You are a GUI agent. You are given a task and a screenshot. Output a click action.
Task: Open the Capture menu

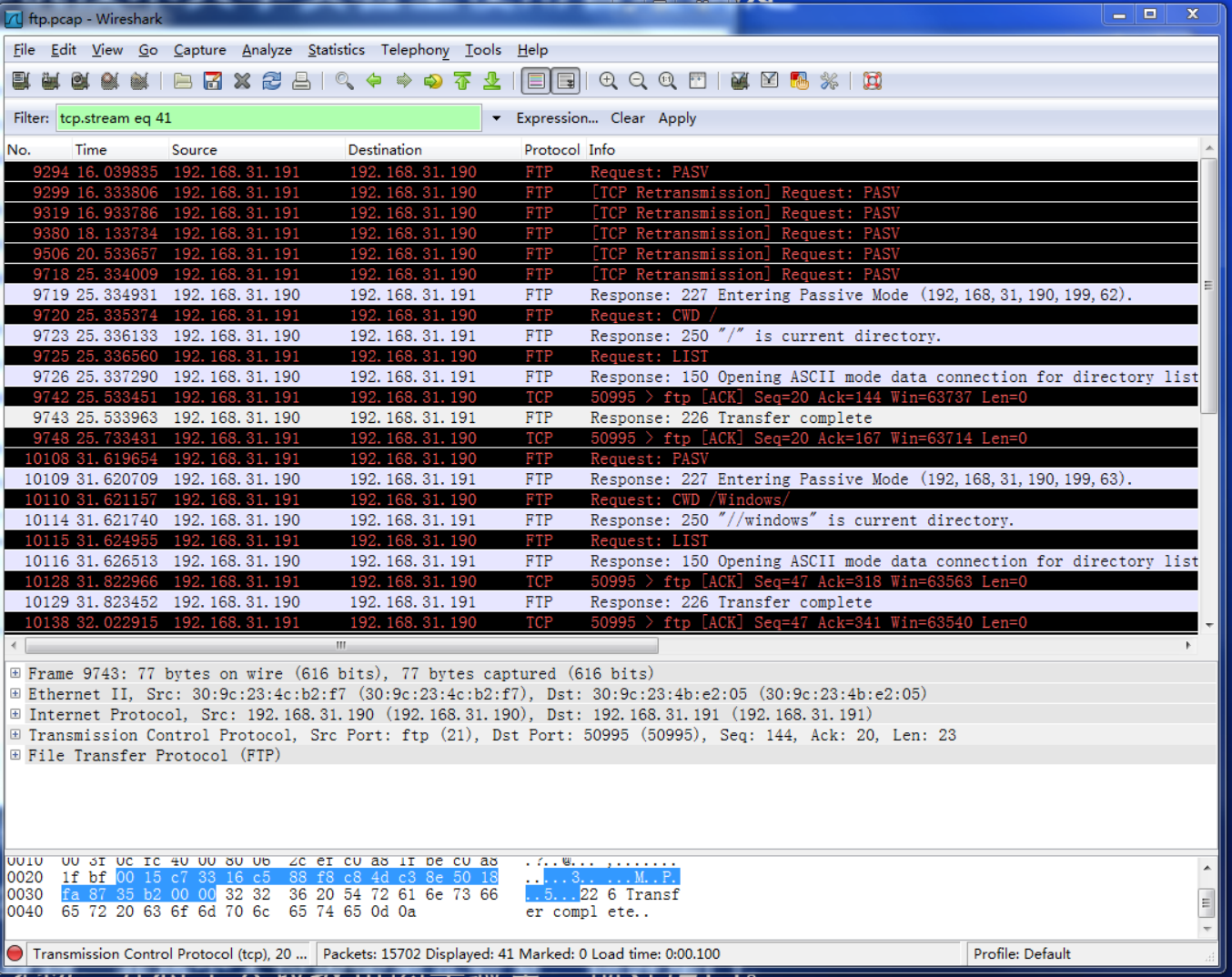(200, 50)
